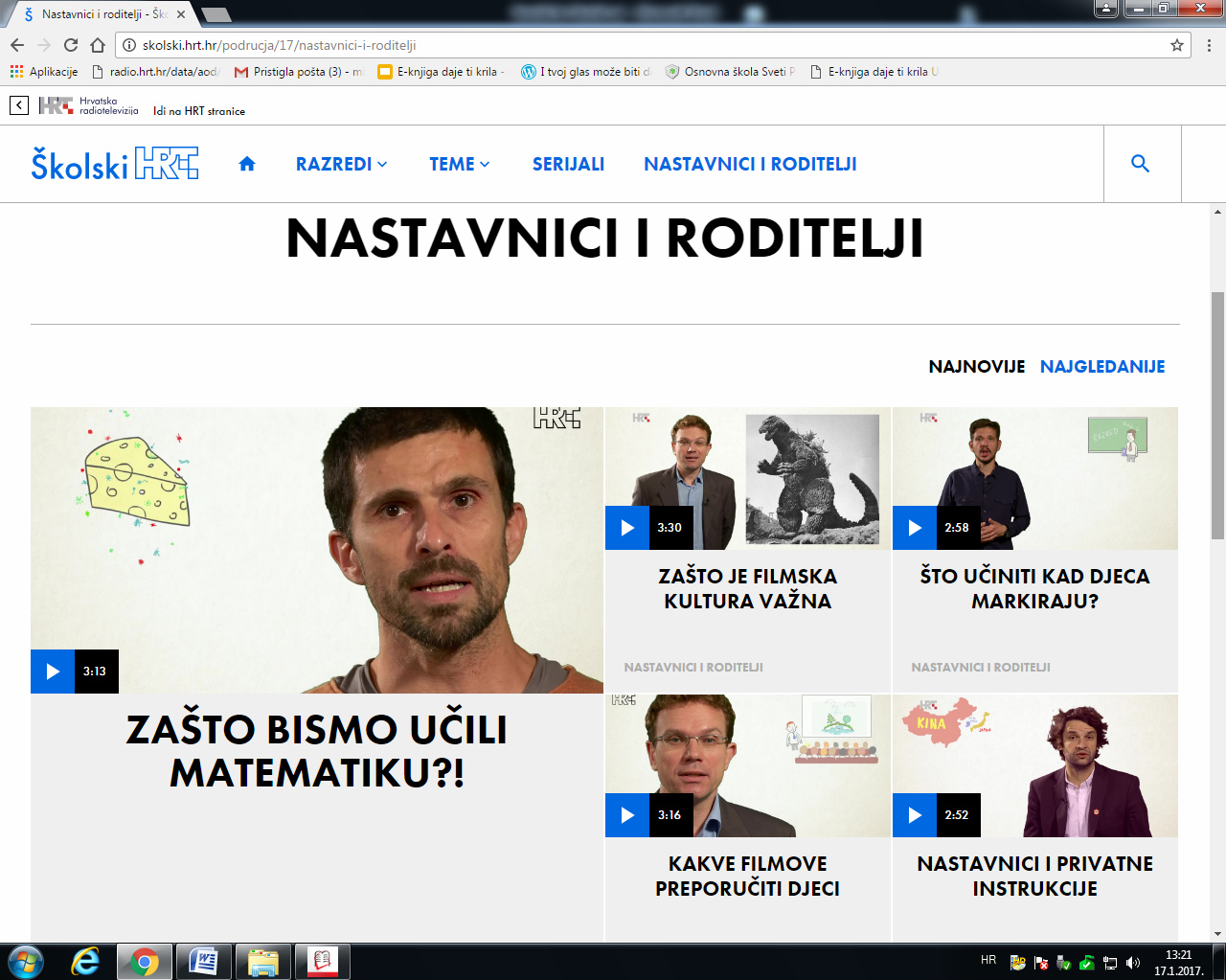Viewport: 1226px width, 980px height.
Task: Expand the RAZREDI dropdown menu
Action: pyautogui.click(x=341, y=164)
